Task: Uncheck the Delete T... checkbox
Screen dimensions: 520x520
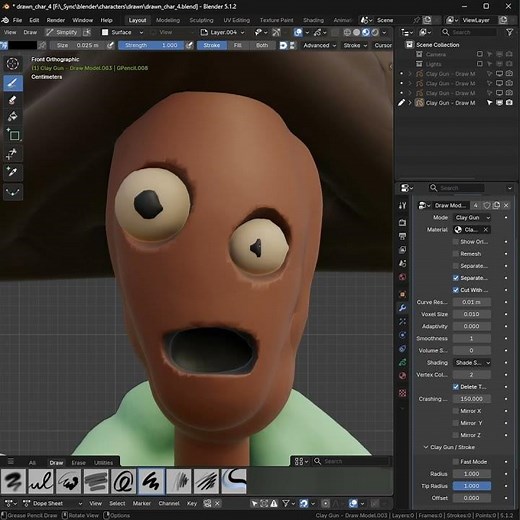Action: pyautogui.click(x=456, y=387)
